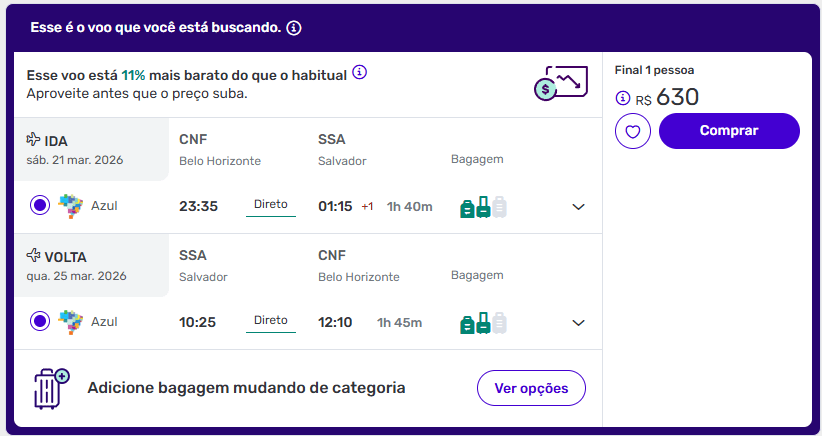Screen dimensions: 822x436
Task: Click luggage add icon at bottom
Action: click(50, 388)
